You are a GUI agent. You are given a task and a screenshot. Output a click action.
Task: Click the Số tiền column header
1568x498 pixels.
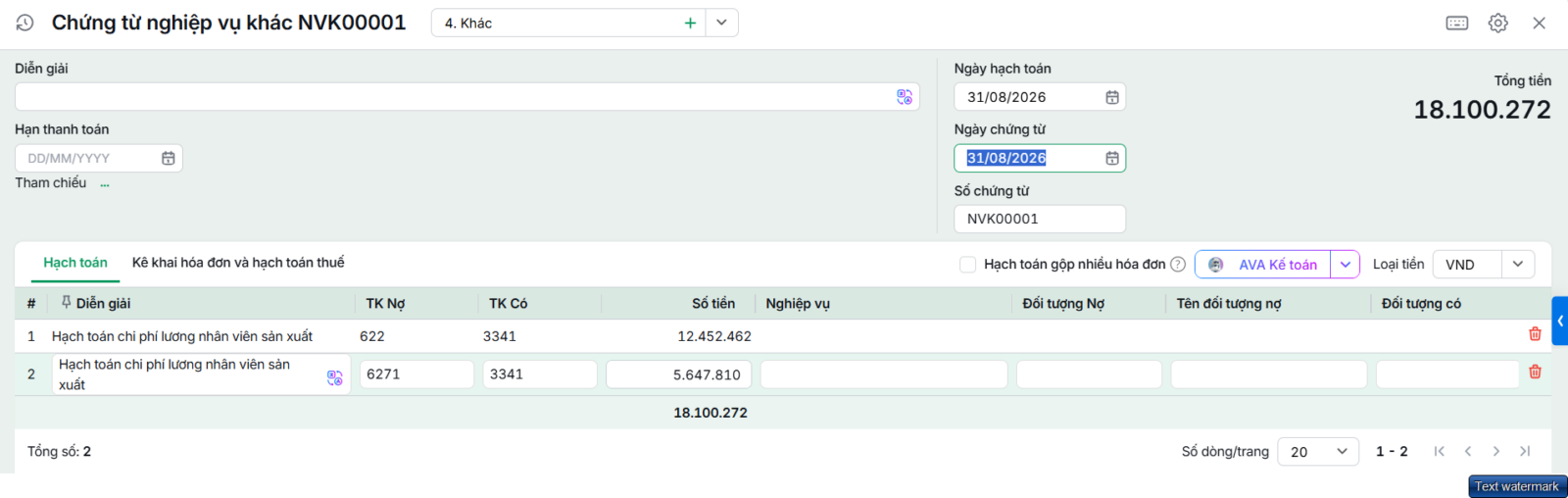point(713,304)
